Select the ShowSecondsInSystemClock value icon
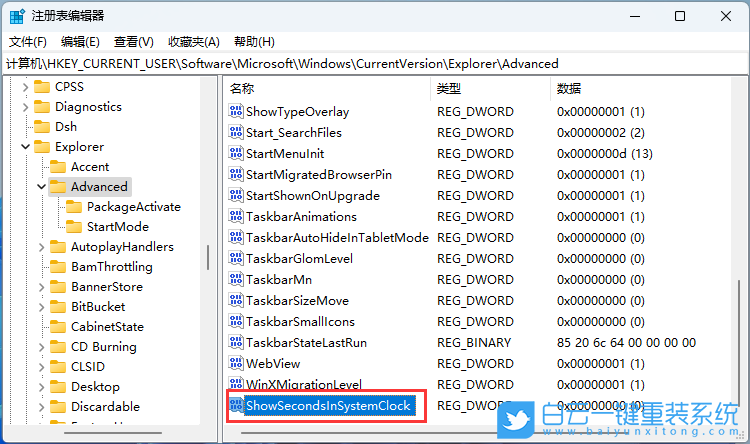 click(237, 405)
